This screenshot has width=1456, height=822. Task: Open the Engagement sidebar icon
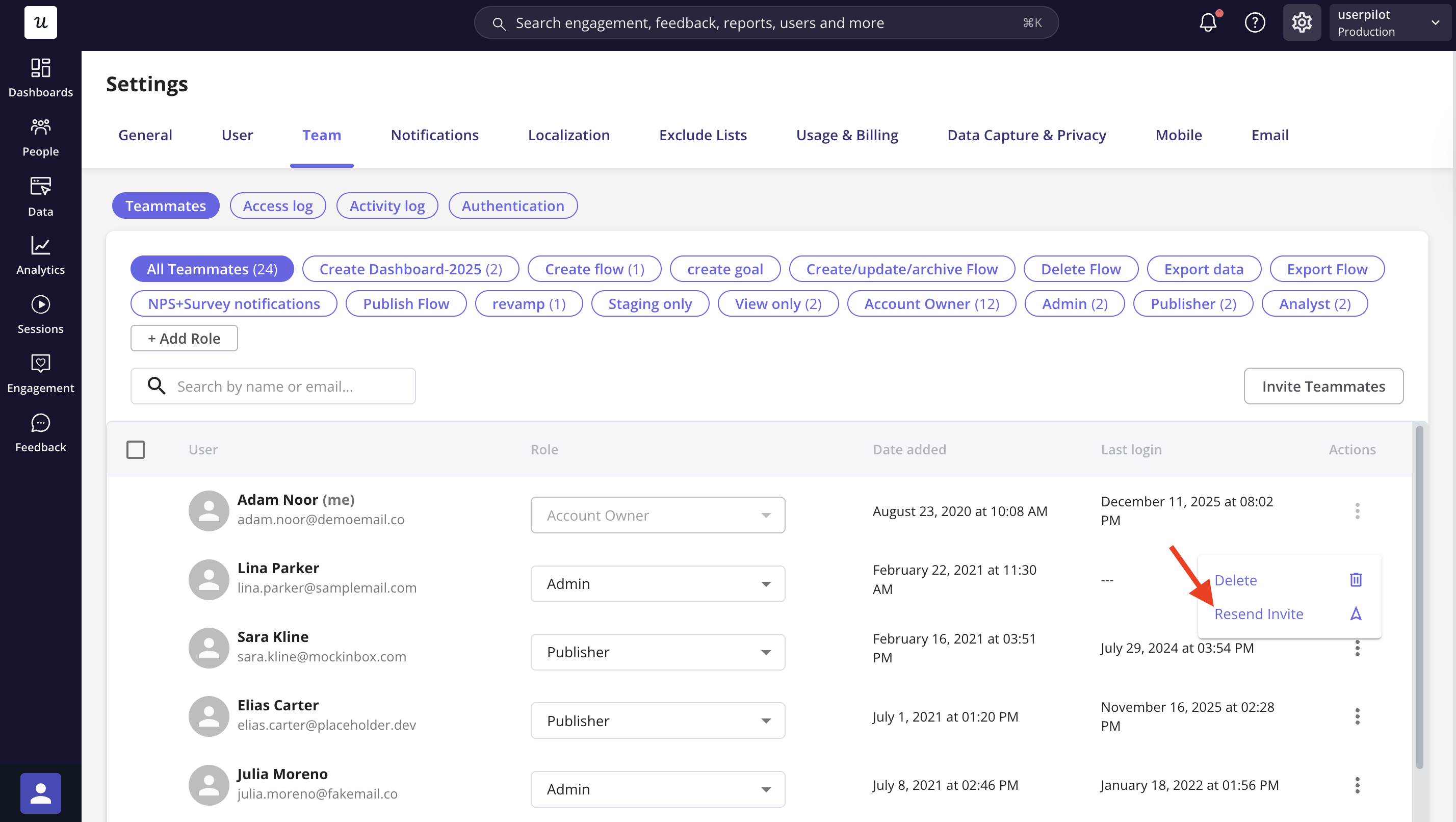40,363
